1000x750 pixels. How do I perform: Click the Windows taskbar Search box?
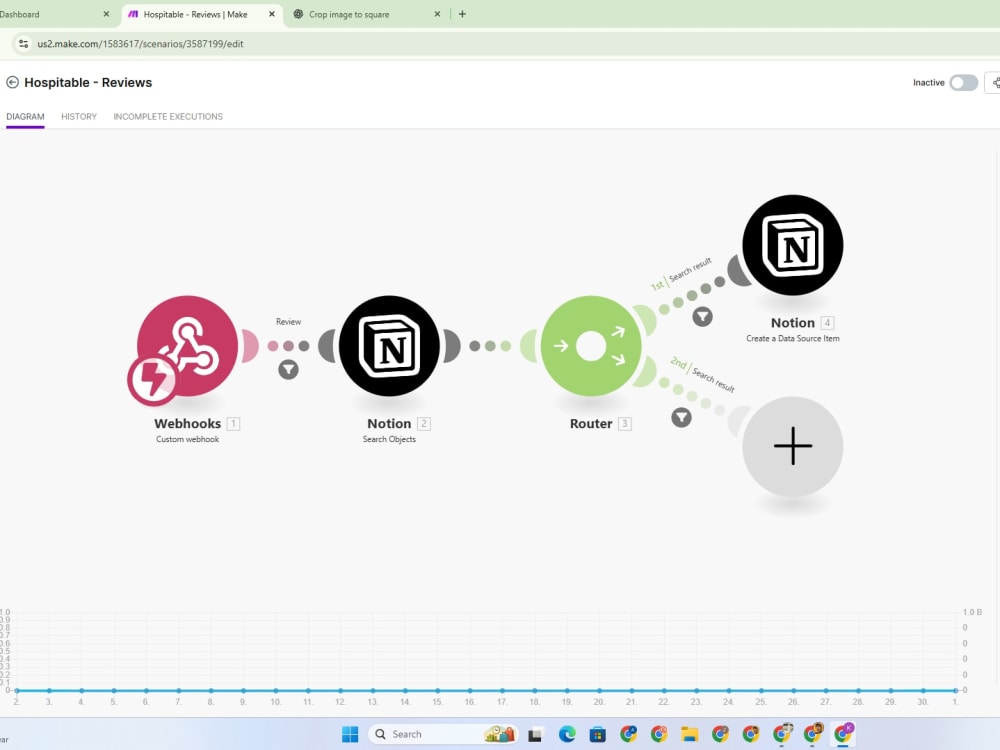[x=443, y=734]
